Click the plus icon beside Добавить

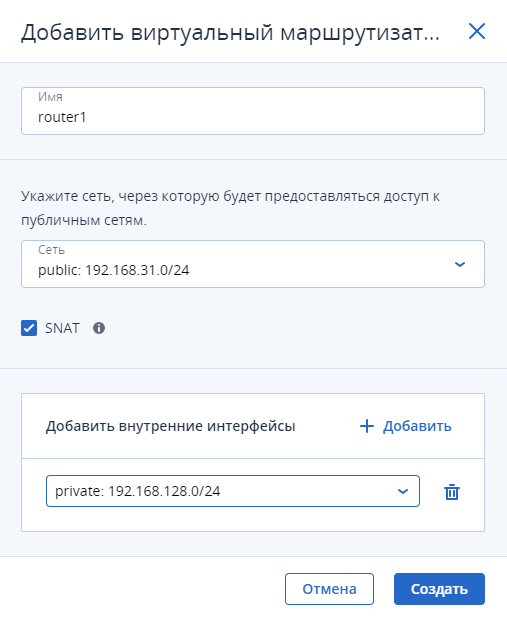pos(366,426)
